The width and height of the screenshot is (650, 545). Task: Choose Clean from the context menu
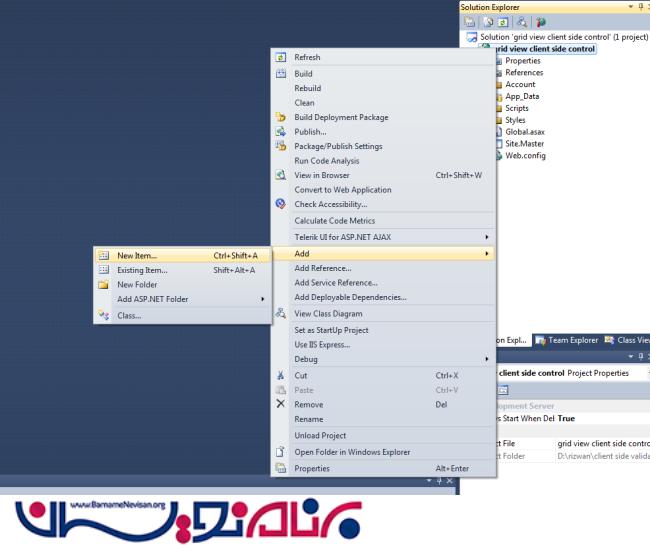pos(304,103)
